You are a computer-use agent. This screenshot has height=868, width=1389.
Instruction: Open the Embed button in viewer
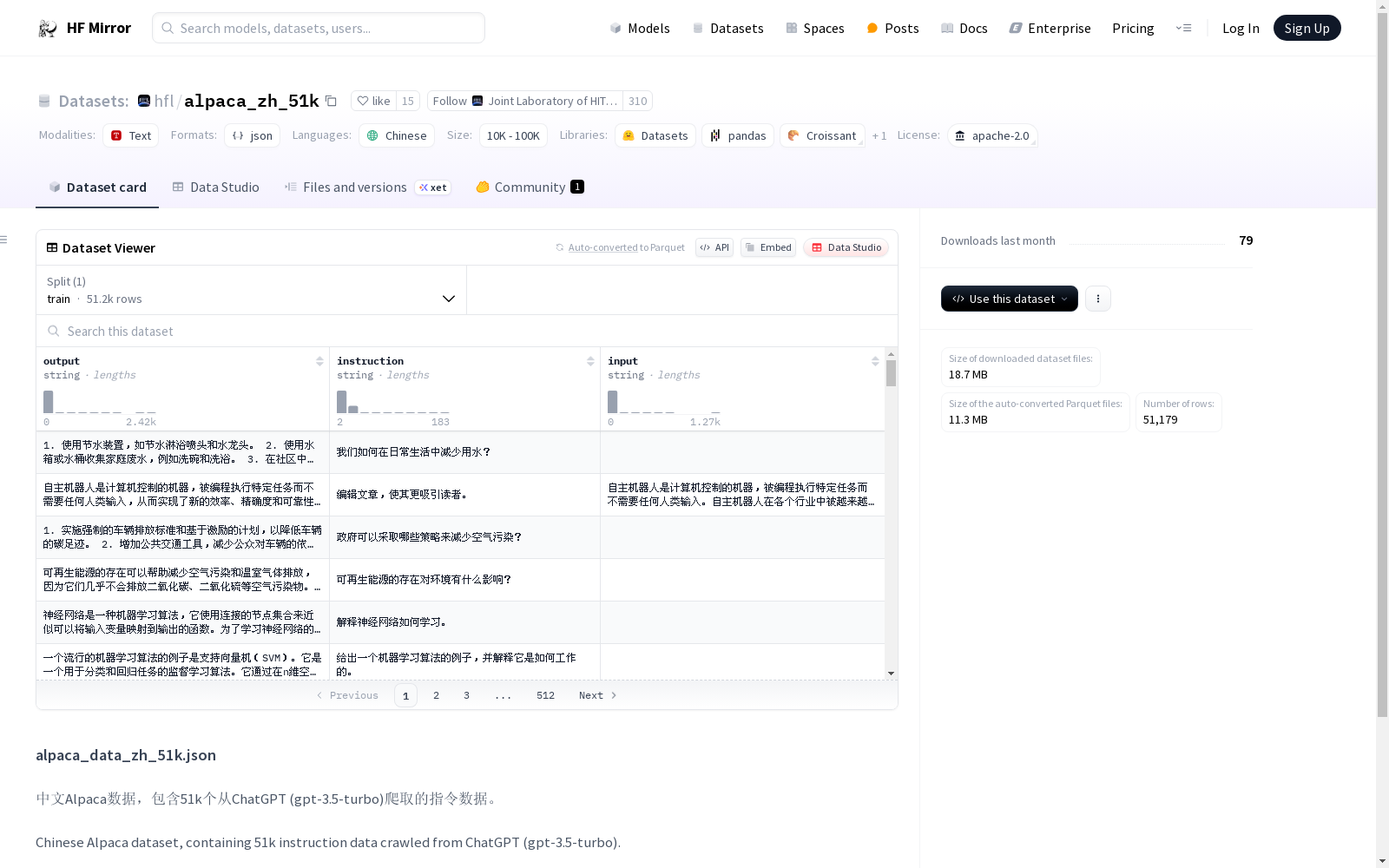(768, 247)
